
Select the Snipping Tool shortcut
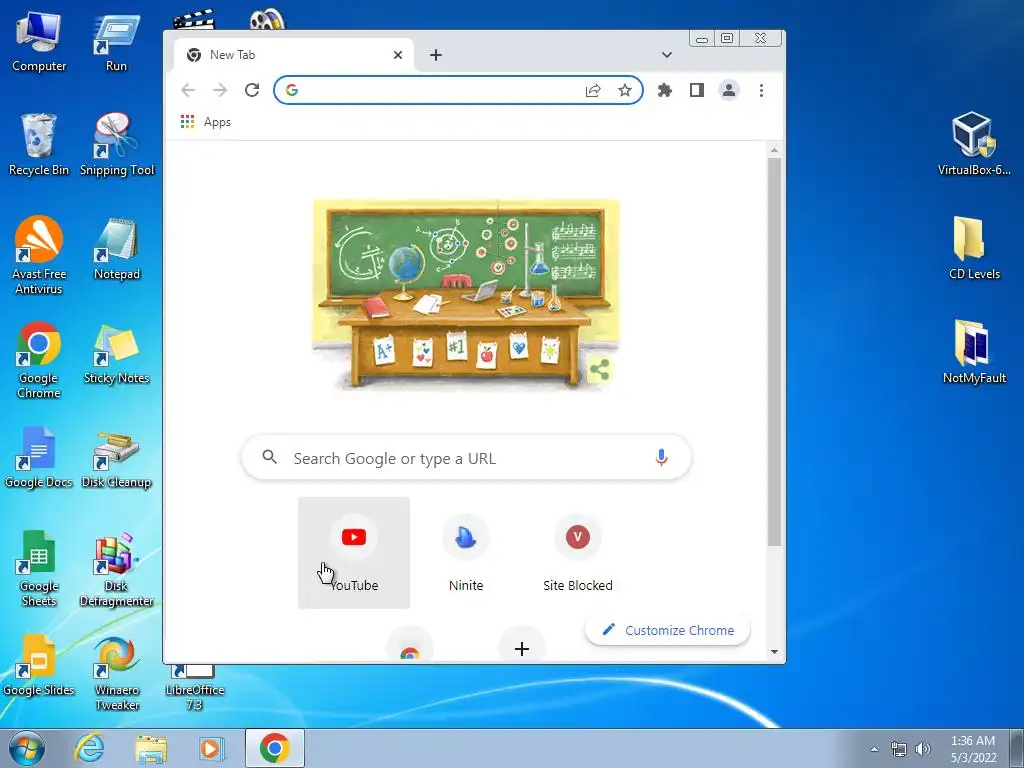click(117, 145)
